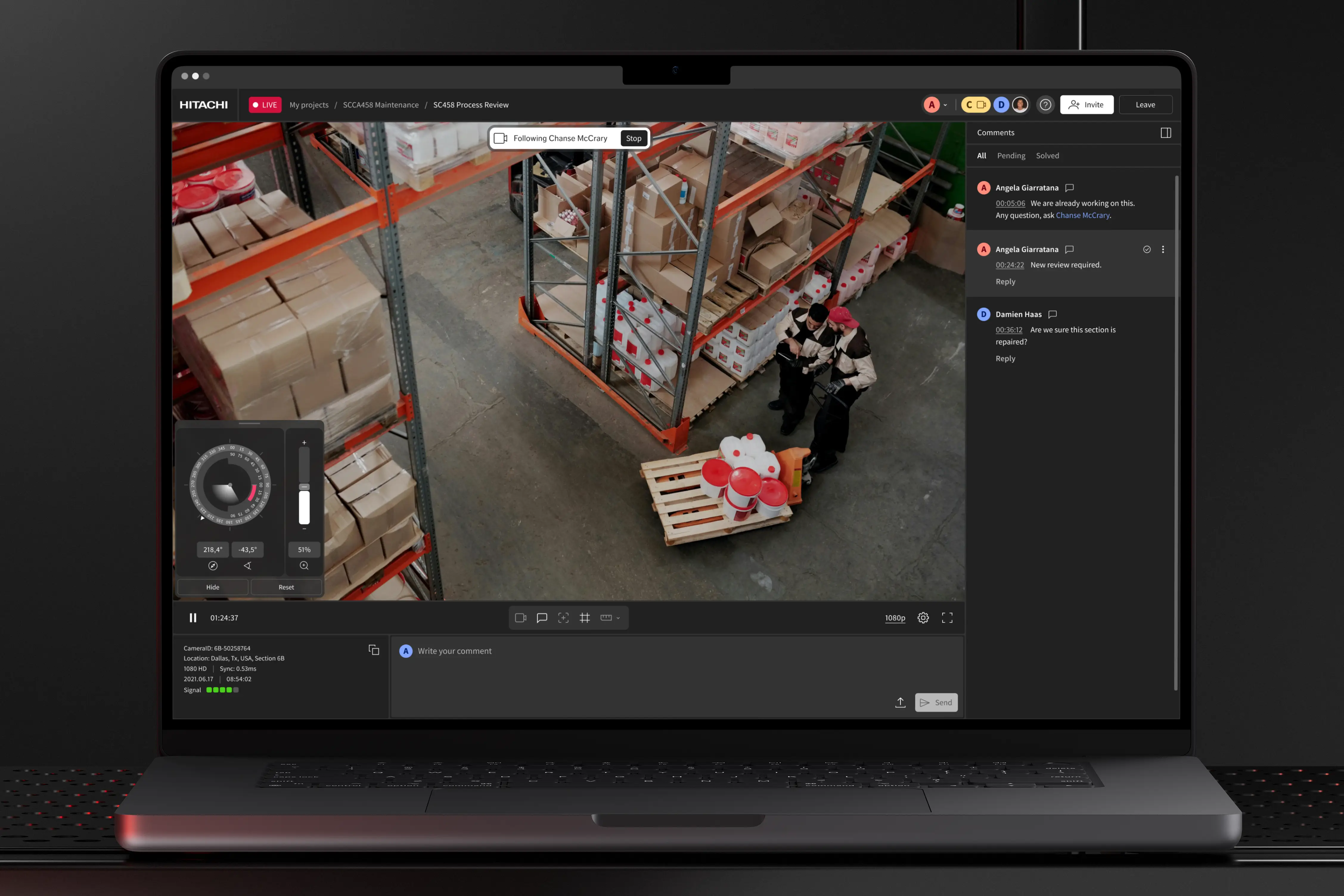Image resolution: width=1344 pixels, height=896 pixels.
Task: Activate the object tracking focus icon
Action: [x=563, y=618]
